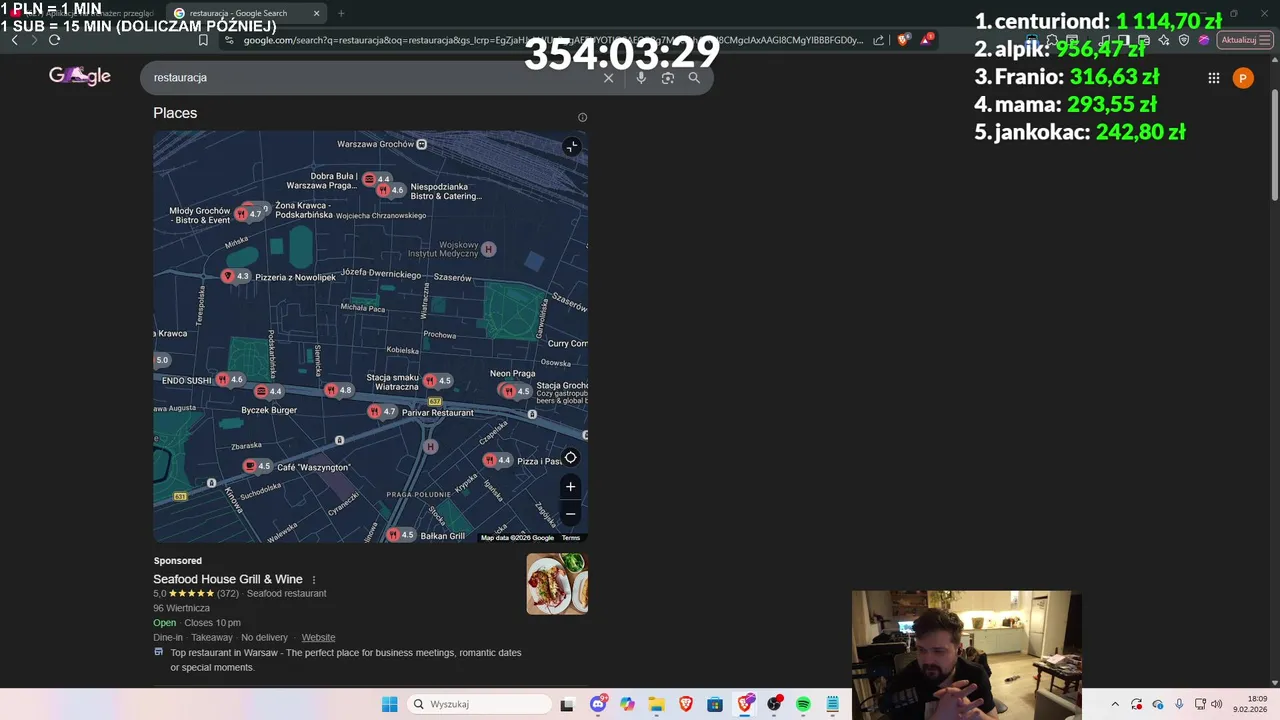Open the volume control in tray
Screen dimensions: 1280x720
pos(1217,704)
